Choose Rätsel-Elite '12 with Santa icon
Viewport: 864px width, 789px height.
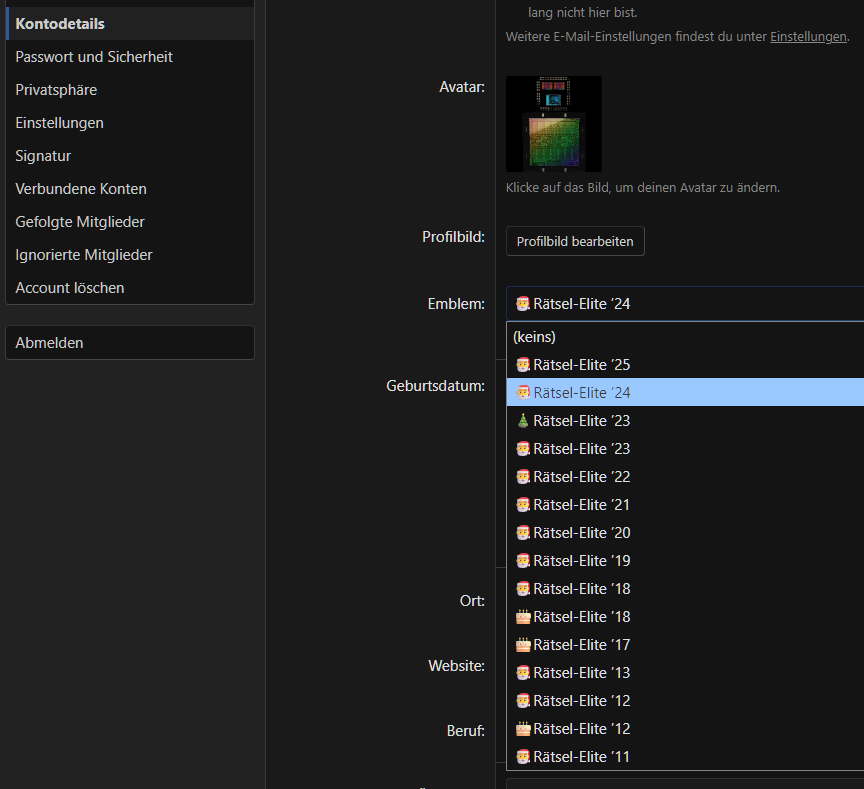coord(685,701)
